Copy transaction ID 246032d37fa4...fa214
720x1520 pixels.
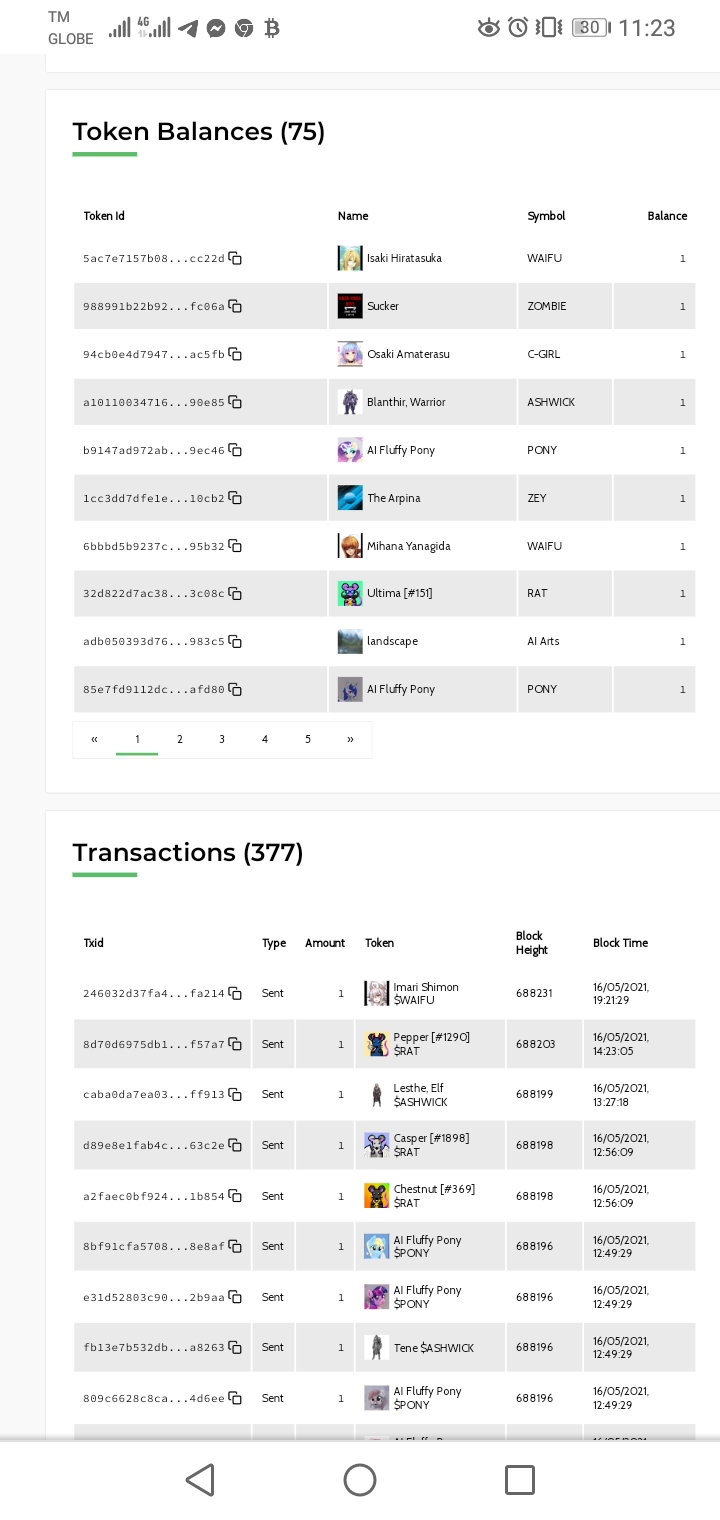click(x=235, y=993)
